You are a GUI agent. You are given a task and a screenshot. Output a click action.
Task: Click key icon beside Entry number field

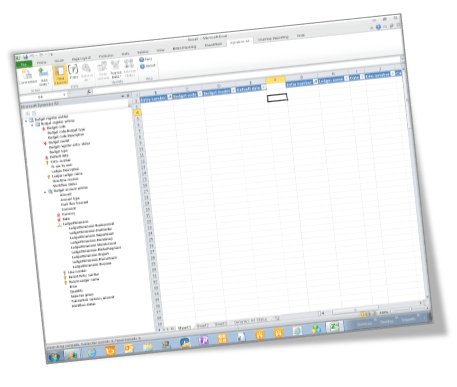point(47,162)
